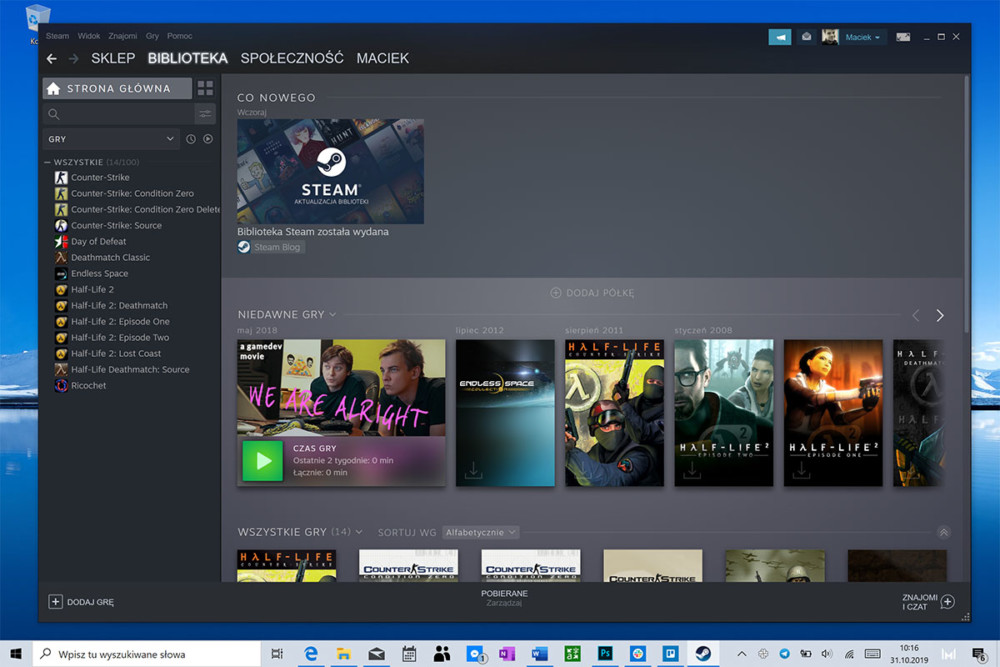Screen dimensions: 1000x667
Task: Switch to the BIBLIOTEKA tab
Action: tap(188, 58)
